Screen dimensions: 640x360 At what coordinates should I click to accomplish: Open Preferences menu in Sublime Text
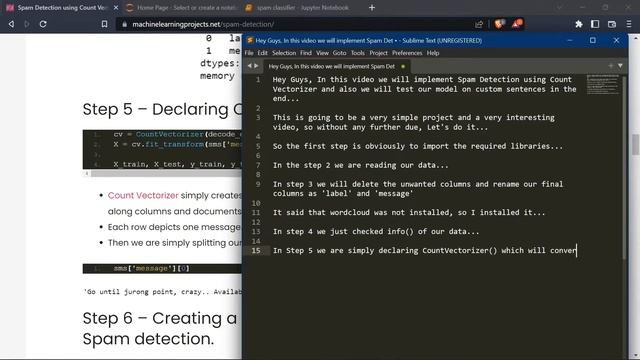tap(407, 53)
